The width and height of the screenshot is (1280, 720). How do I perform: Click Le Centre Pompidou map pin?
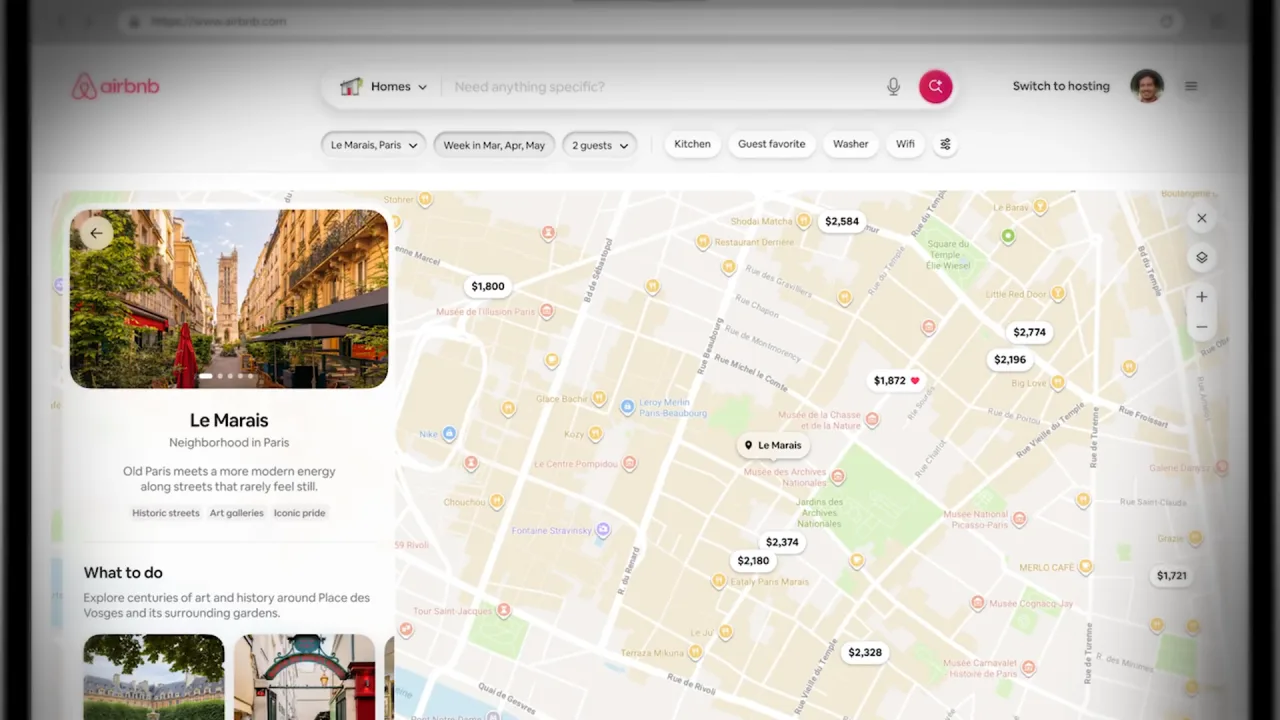click(x=629, y=463)
